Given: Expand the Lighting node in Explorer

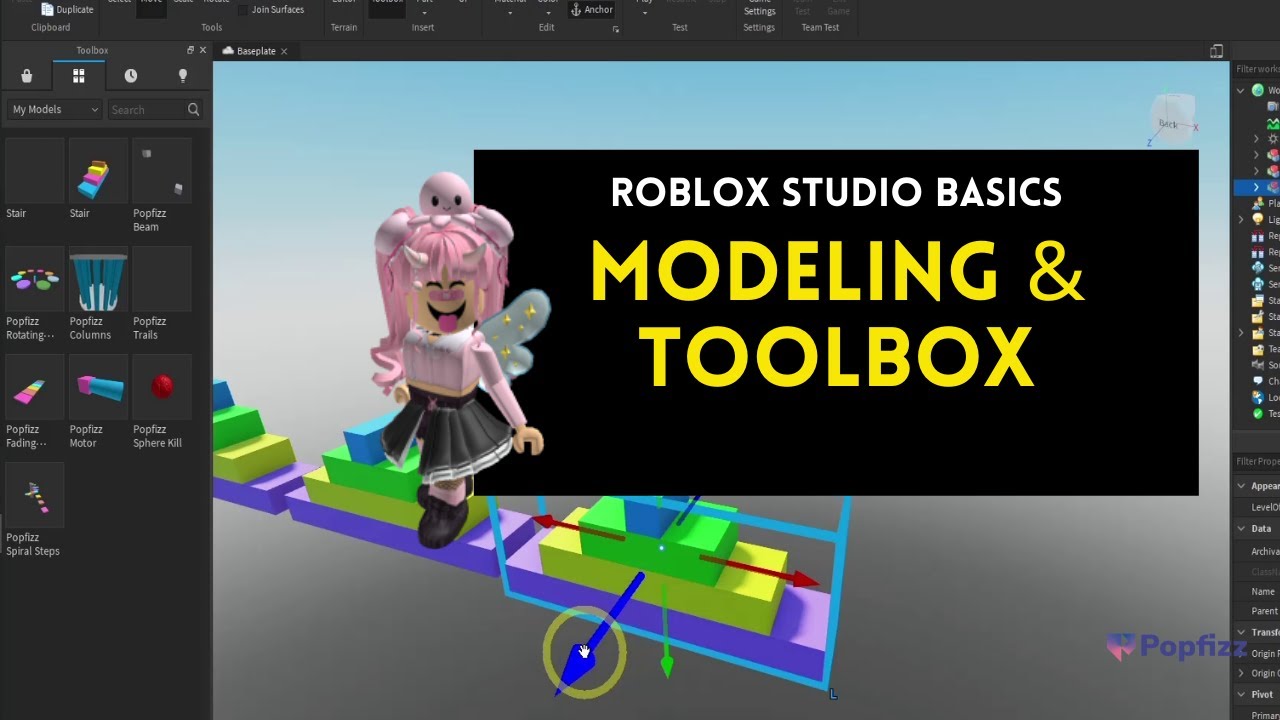Looking at the screenshot, I should [1241, 219].
